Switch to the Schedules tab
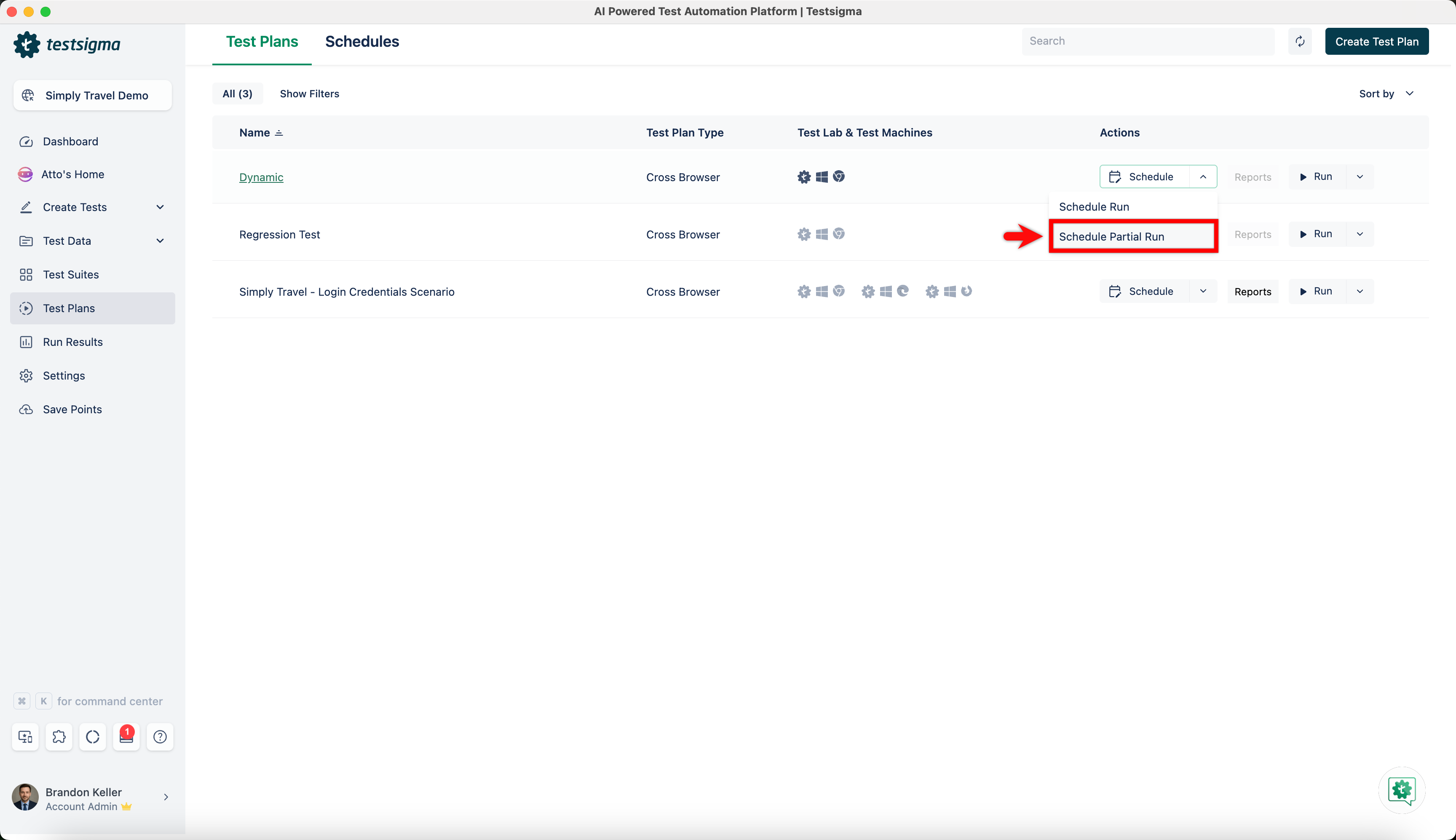This screenshot has width=1456, height=840. pos(362,42)
